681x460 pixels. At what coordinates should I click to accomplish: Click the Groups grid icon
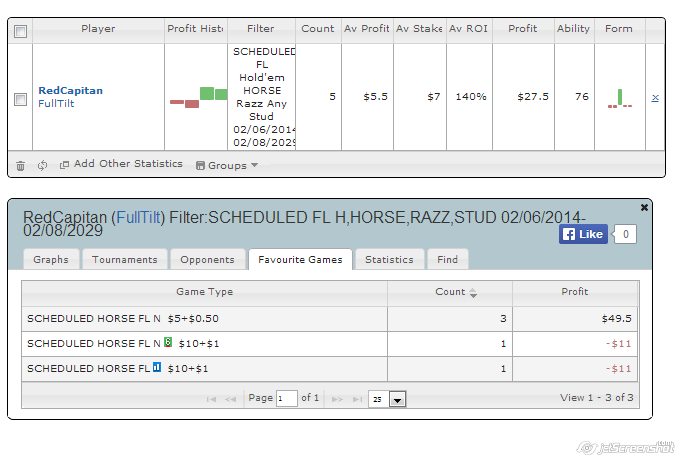tap(200, 165)
